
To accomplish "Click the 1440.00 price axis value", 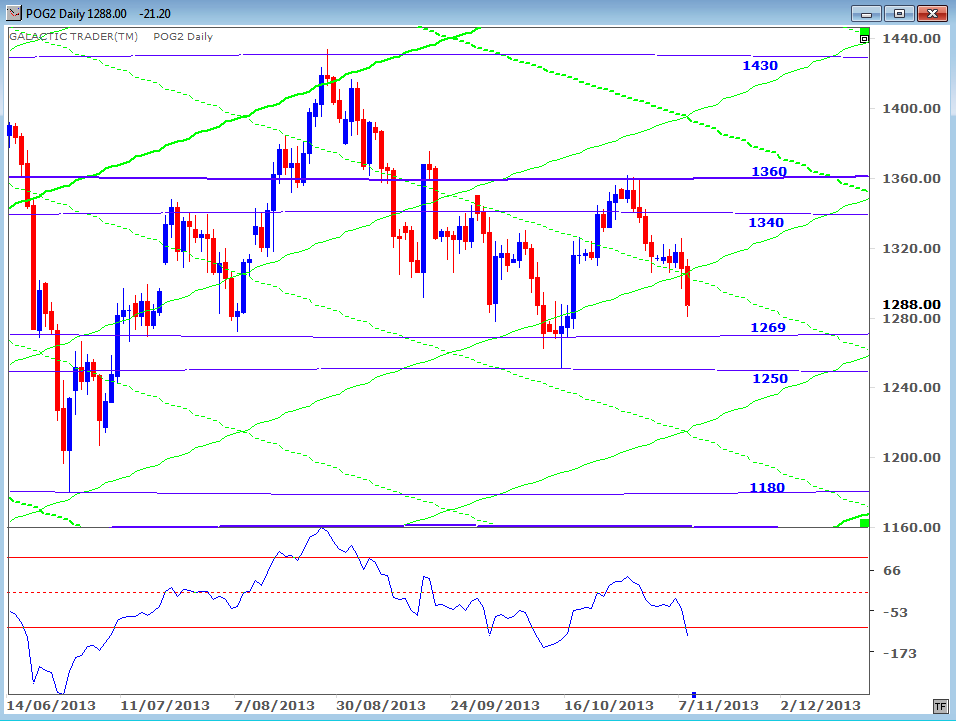I will click(911, 38).
